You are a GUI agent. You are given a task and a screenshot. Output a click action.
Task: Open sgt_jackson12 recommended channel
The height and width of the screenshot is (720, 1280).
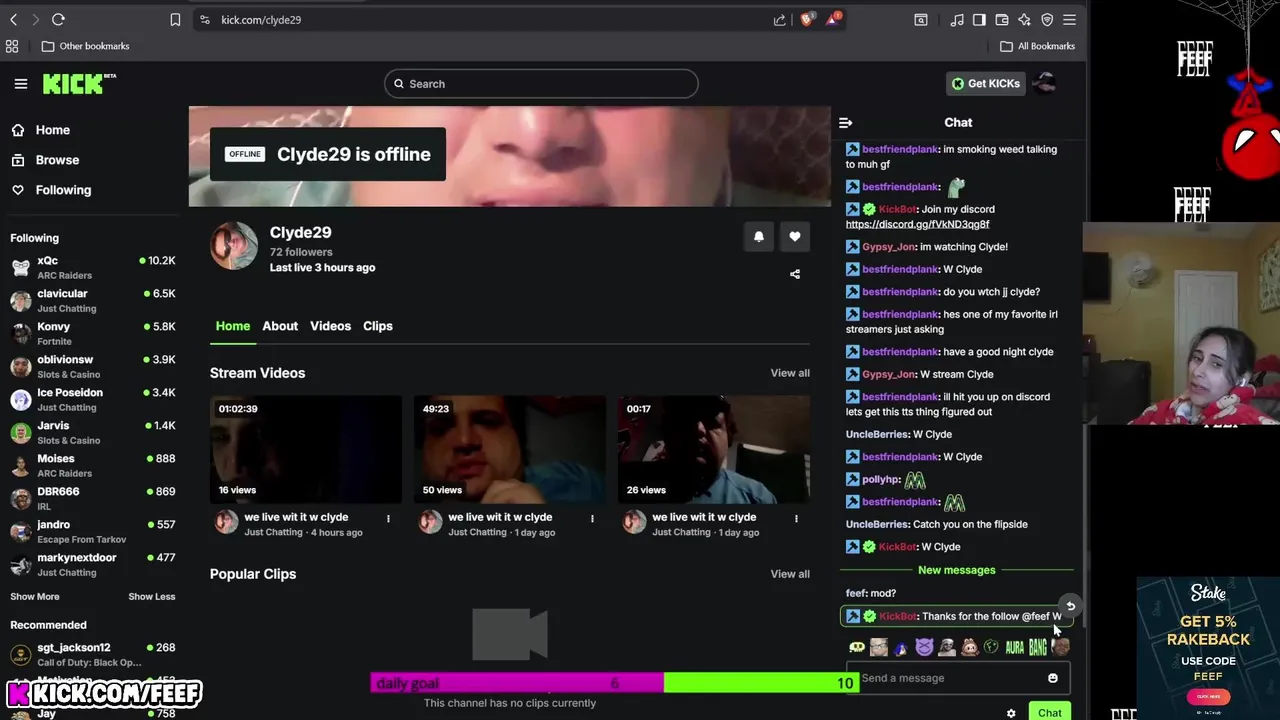pyautogui.click(x=93, y=654)
